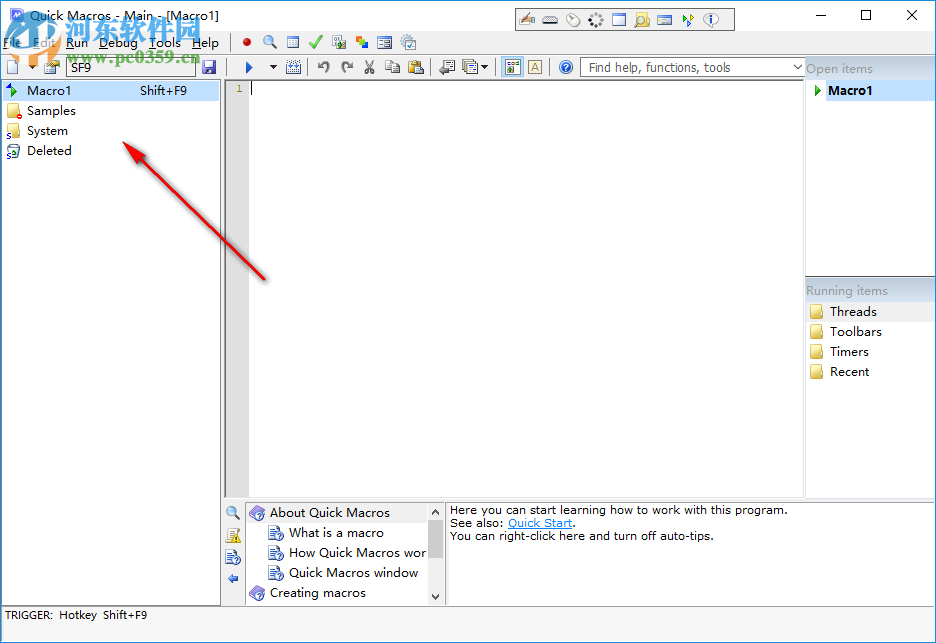Click the folder with magnifier Files icon
The image size is (936, 643).
(642, 20)
